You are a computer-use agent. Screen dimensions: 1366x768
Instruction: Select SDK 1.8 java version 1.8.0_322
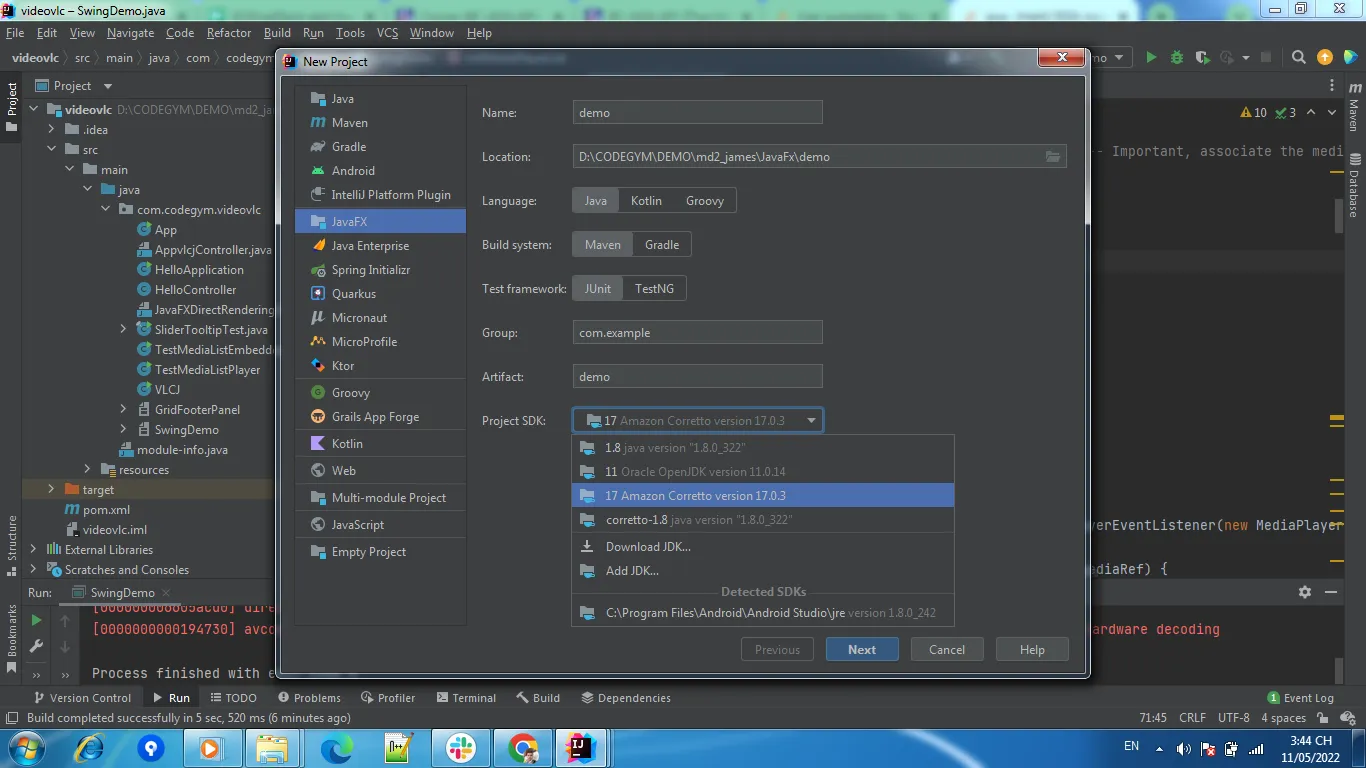tap(763, 448)
